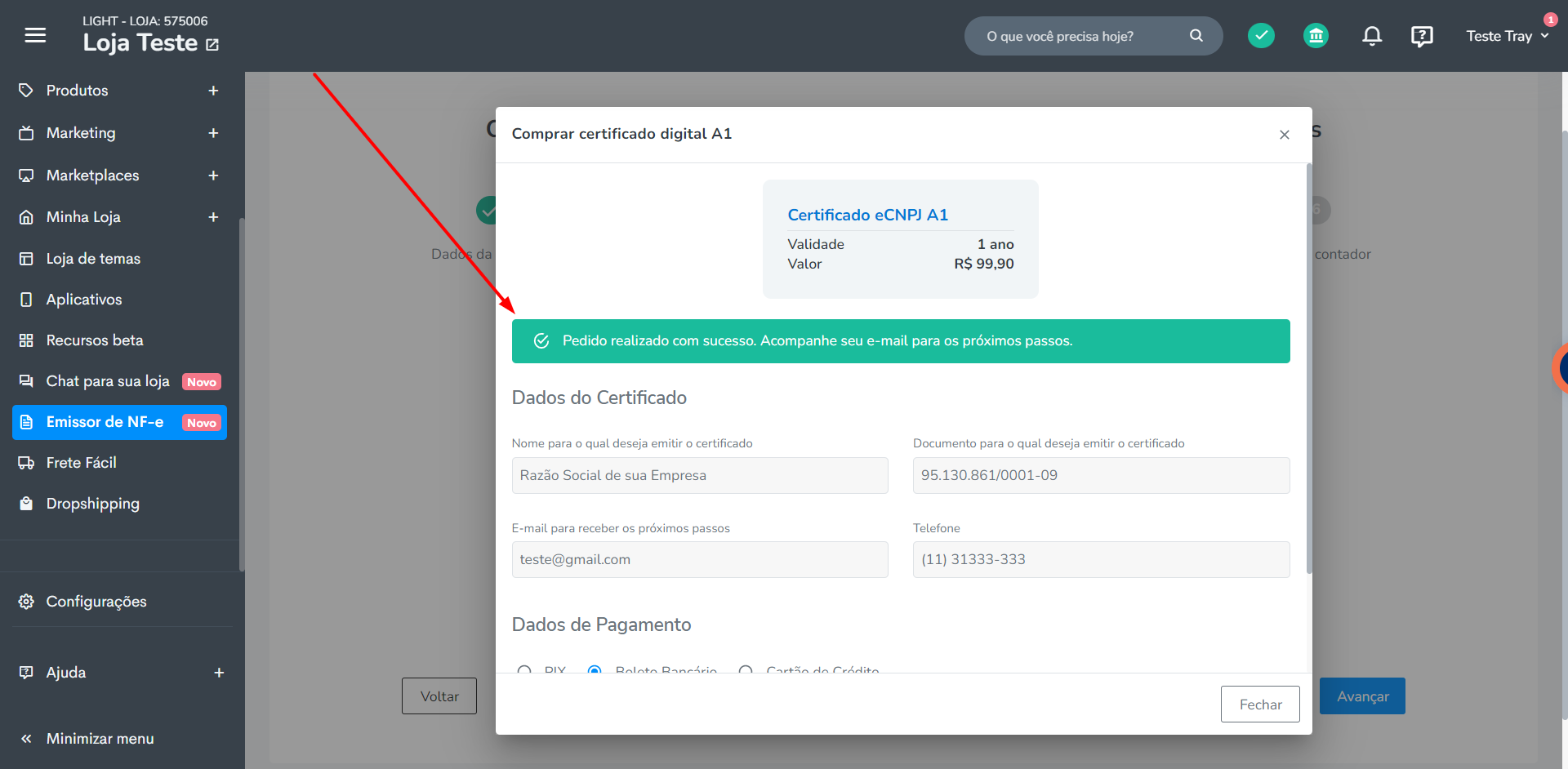The width and height of the screenshot is (1568, 769).
Task: Click the Minimizar menu double-chevron icon
Action: 26,739
